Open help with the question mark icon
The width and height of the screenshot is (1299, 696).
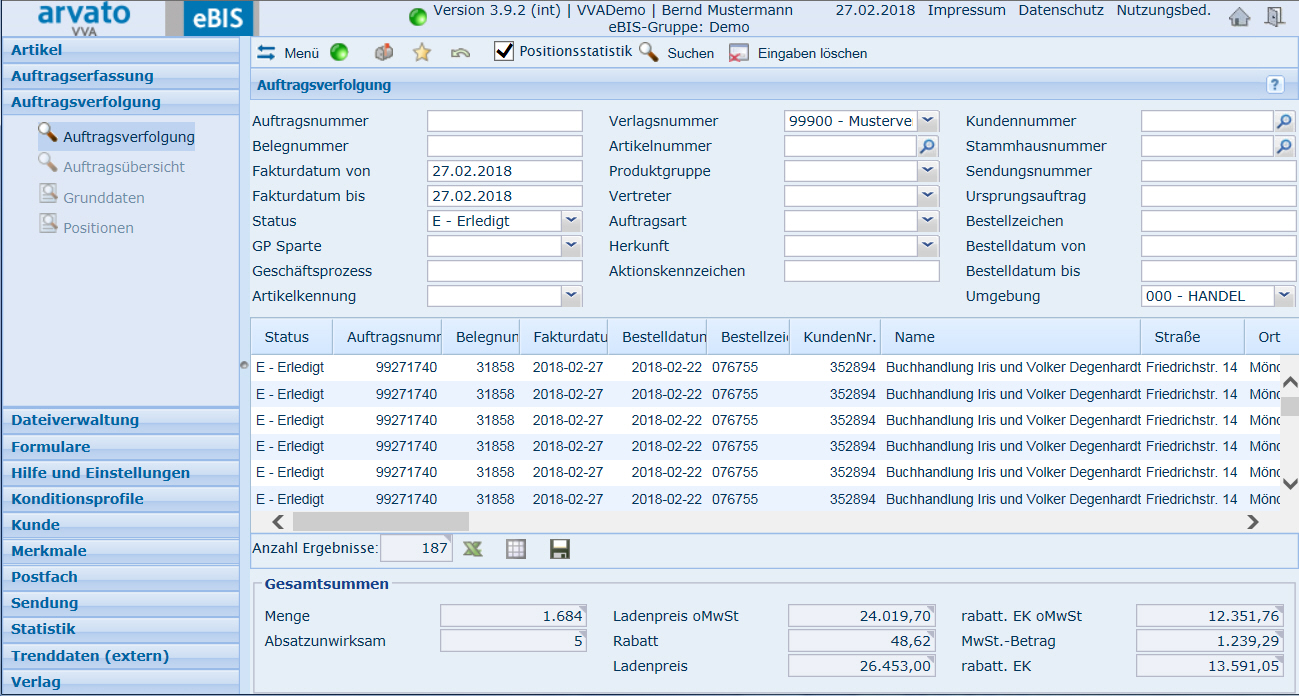click(x=1275, y=85)
